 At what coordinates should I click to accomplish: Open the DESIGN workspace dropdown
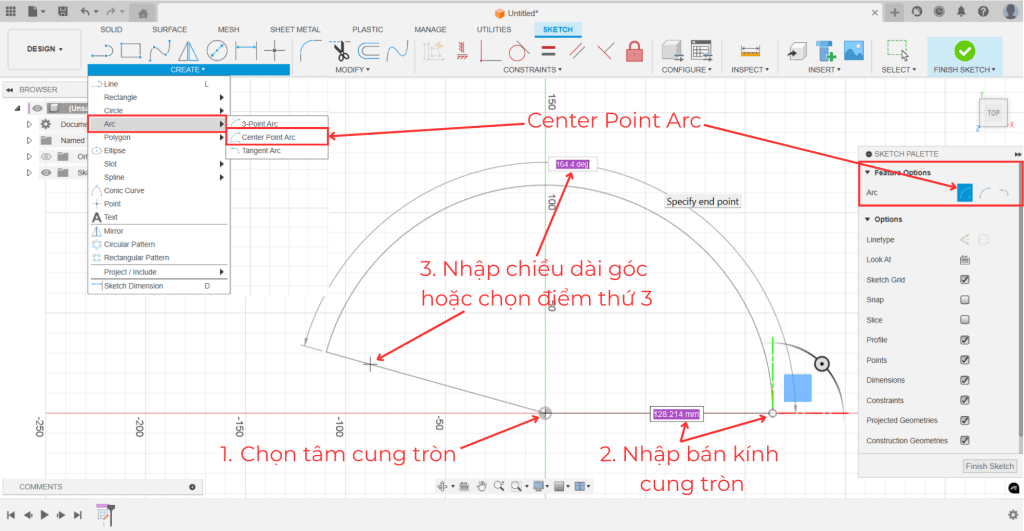45,48
